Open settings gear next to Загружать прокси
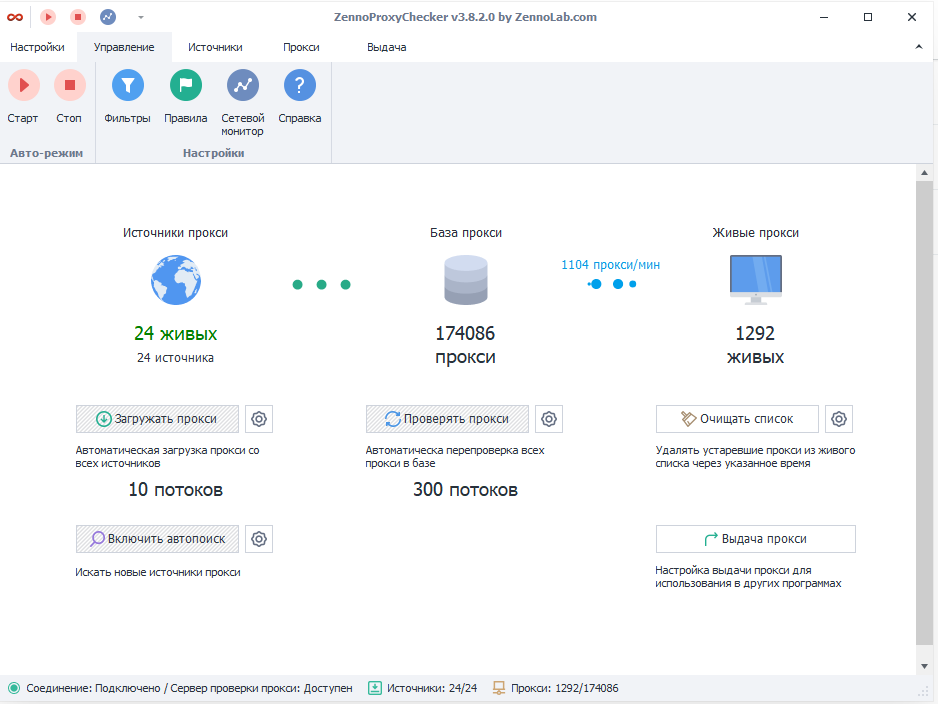The height and width of the screenshot is (704, 938). [259, 419]
